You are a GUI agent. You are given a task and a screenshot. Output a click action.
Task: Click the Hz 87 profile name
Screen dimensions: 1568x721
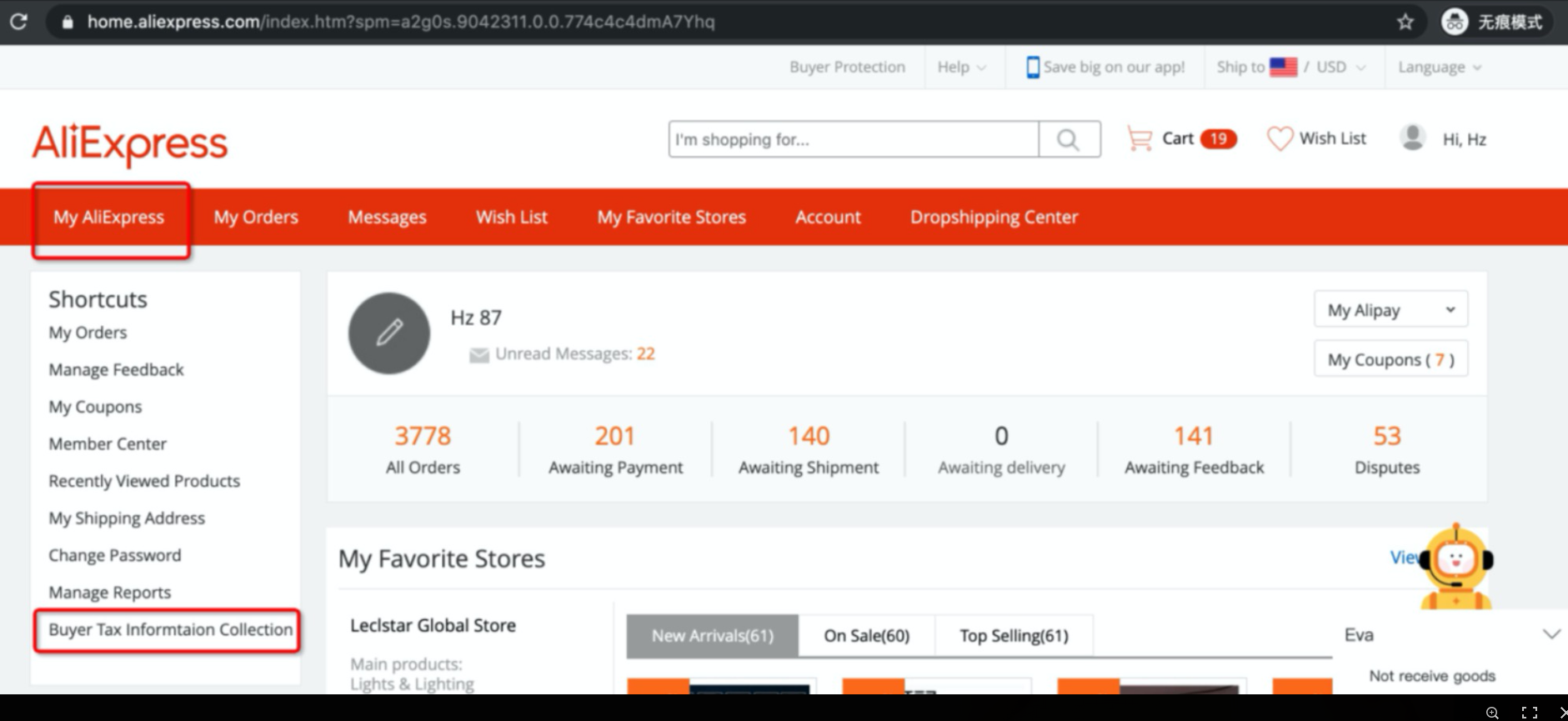click(476, 318)
